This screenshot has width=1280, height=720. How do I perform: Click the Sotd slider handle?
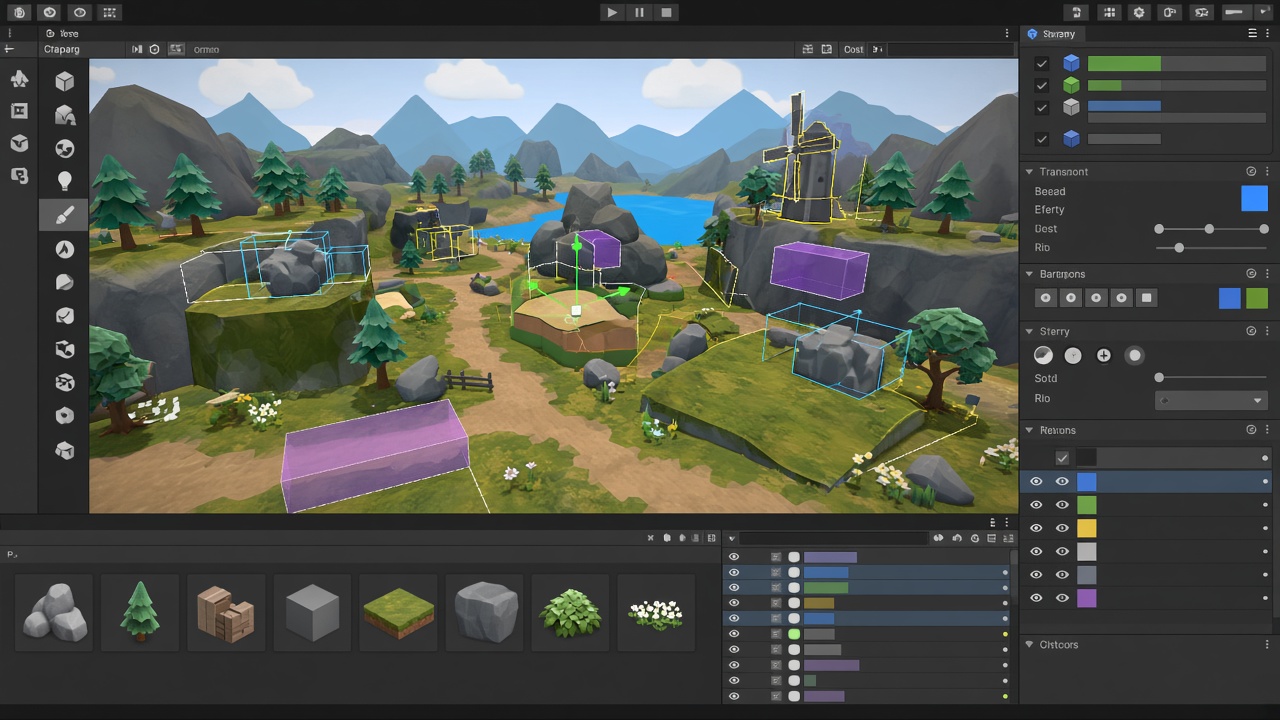click(x=1159, y=378)
